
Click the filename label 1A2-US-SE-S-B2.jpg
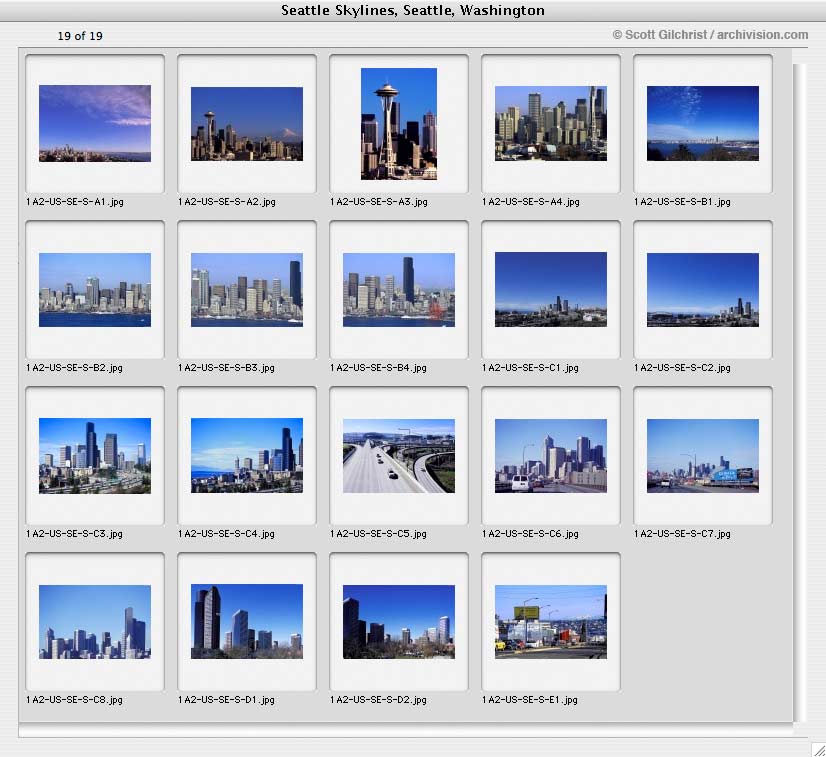[x=74, y=368]
